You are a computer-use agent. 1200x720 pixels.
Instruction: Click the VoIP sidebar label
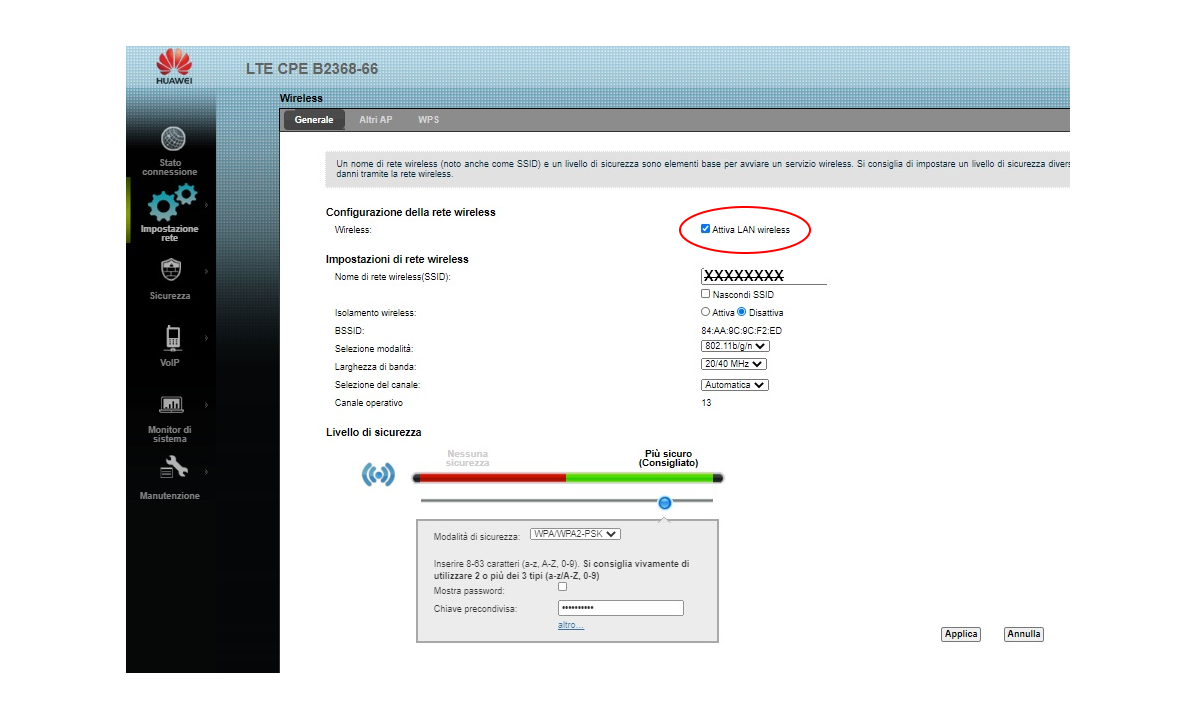click(x=172, y=363)
